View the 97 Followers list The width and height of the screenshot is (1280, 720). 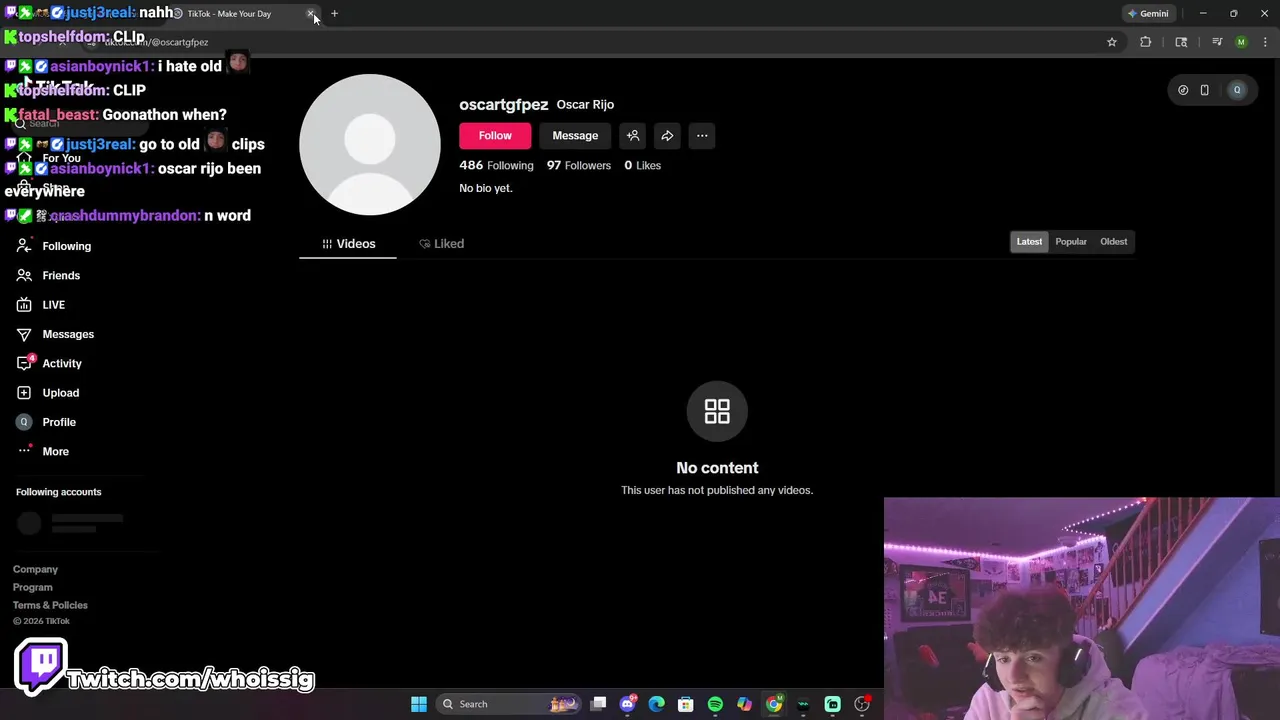[579, 165]
